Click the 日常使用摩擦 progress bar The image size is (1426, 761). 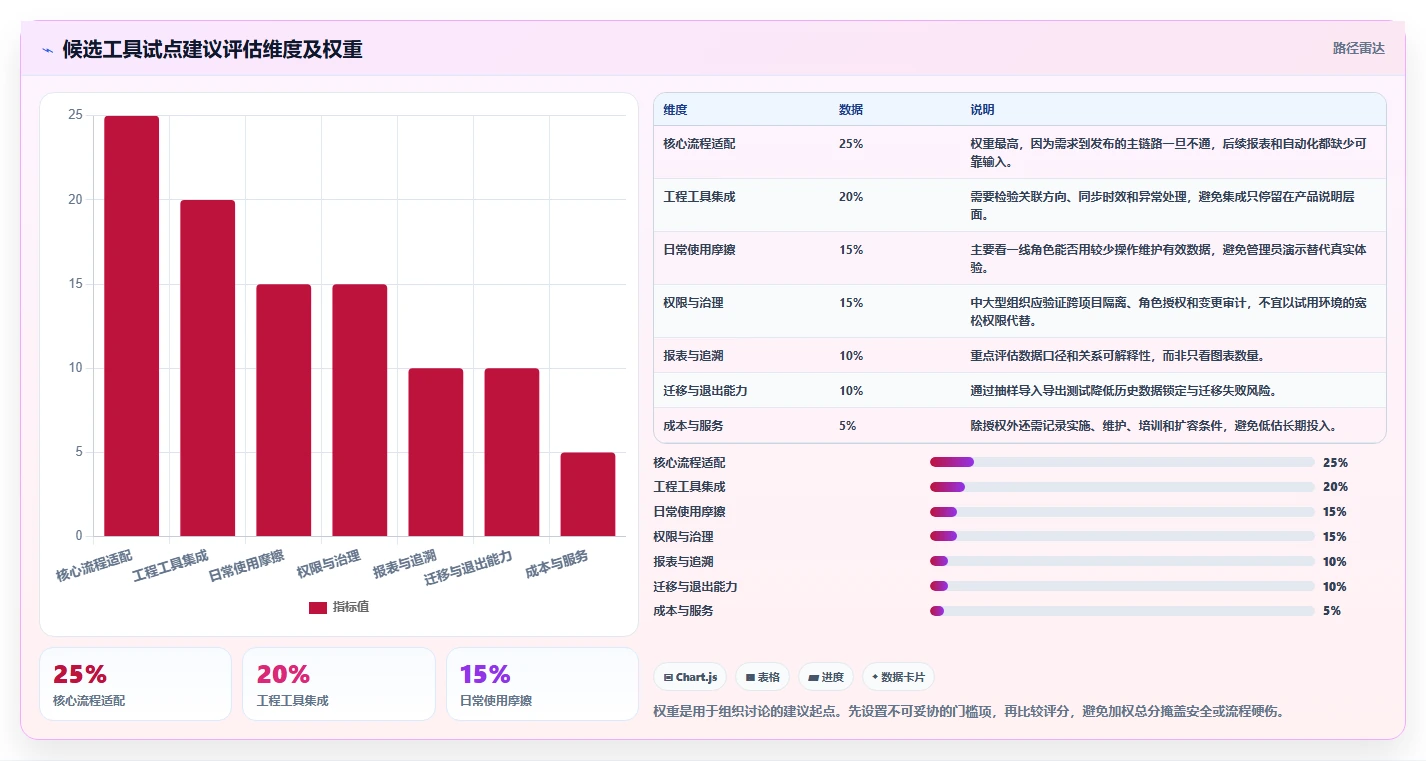coord(1122,512)
